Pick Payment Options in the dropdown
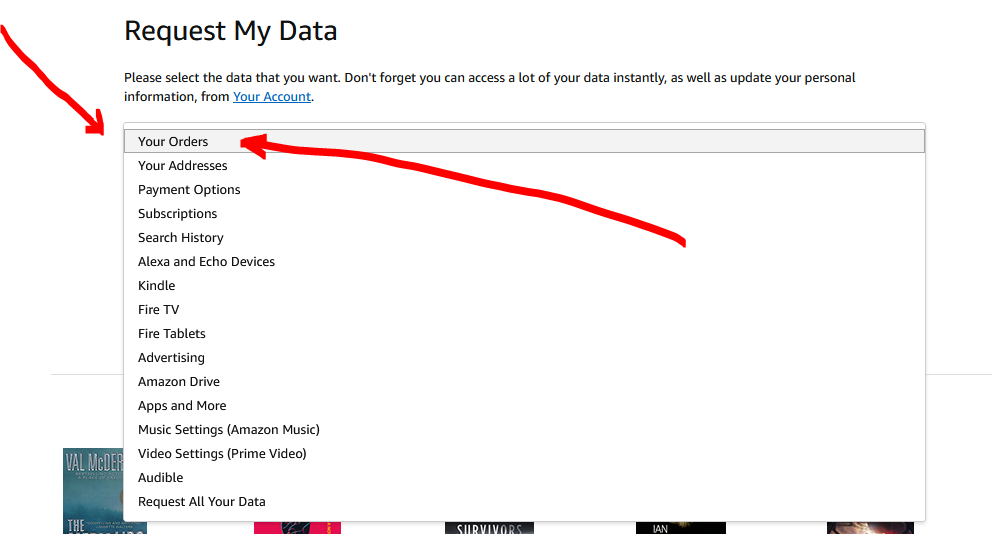 [x=189, y=190]
